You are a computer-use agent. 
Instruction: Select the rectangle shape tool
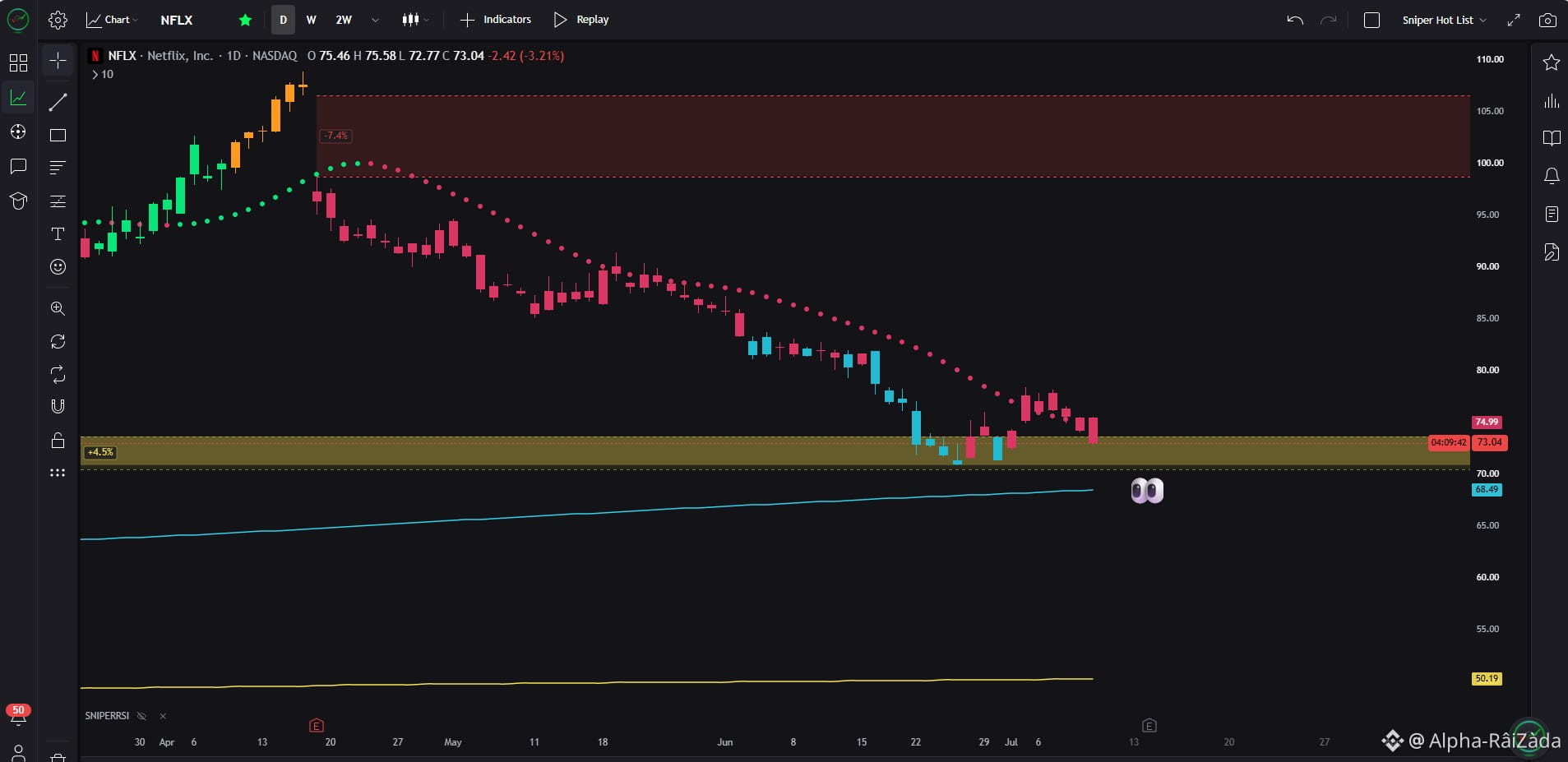click(x=58, y=135)
